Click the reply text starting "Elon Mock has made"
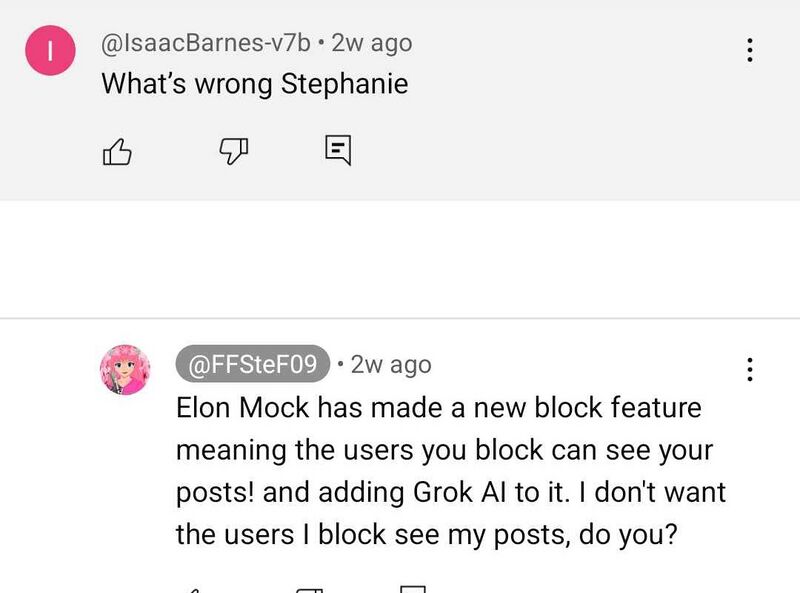The width and height of the screenshot is (800, 593). tap(438, 408)
